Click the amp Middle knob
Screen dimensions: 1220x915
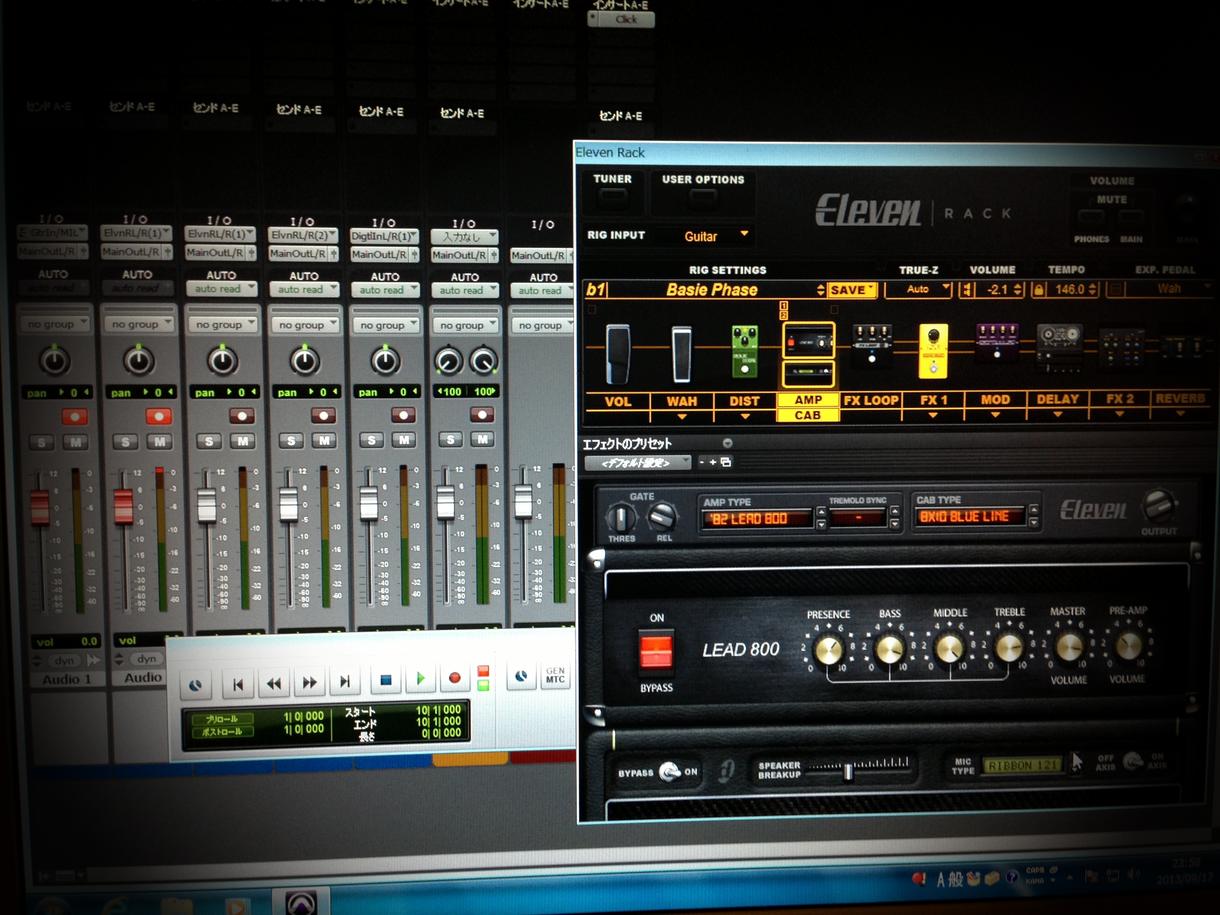click(x=949, y=649)
